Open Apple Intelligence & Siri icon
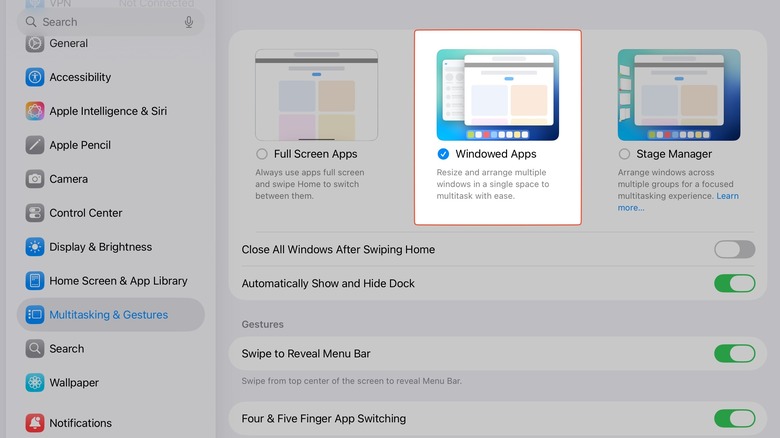Viewport: 780px width, 438px height. click(x=35, y=111)
